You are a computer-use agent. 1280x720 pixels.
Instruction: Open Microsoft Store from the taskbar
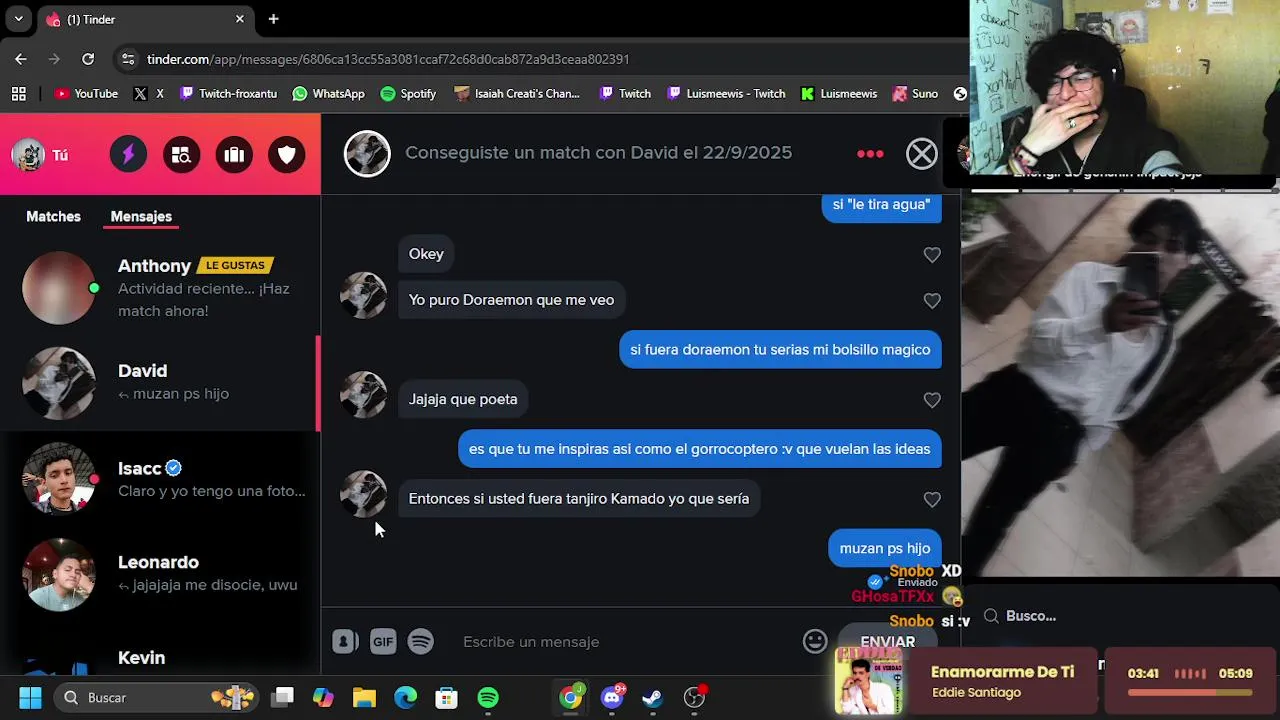[446, 698]
